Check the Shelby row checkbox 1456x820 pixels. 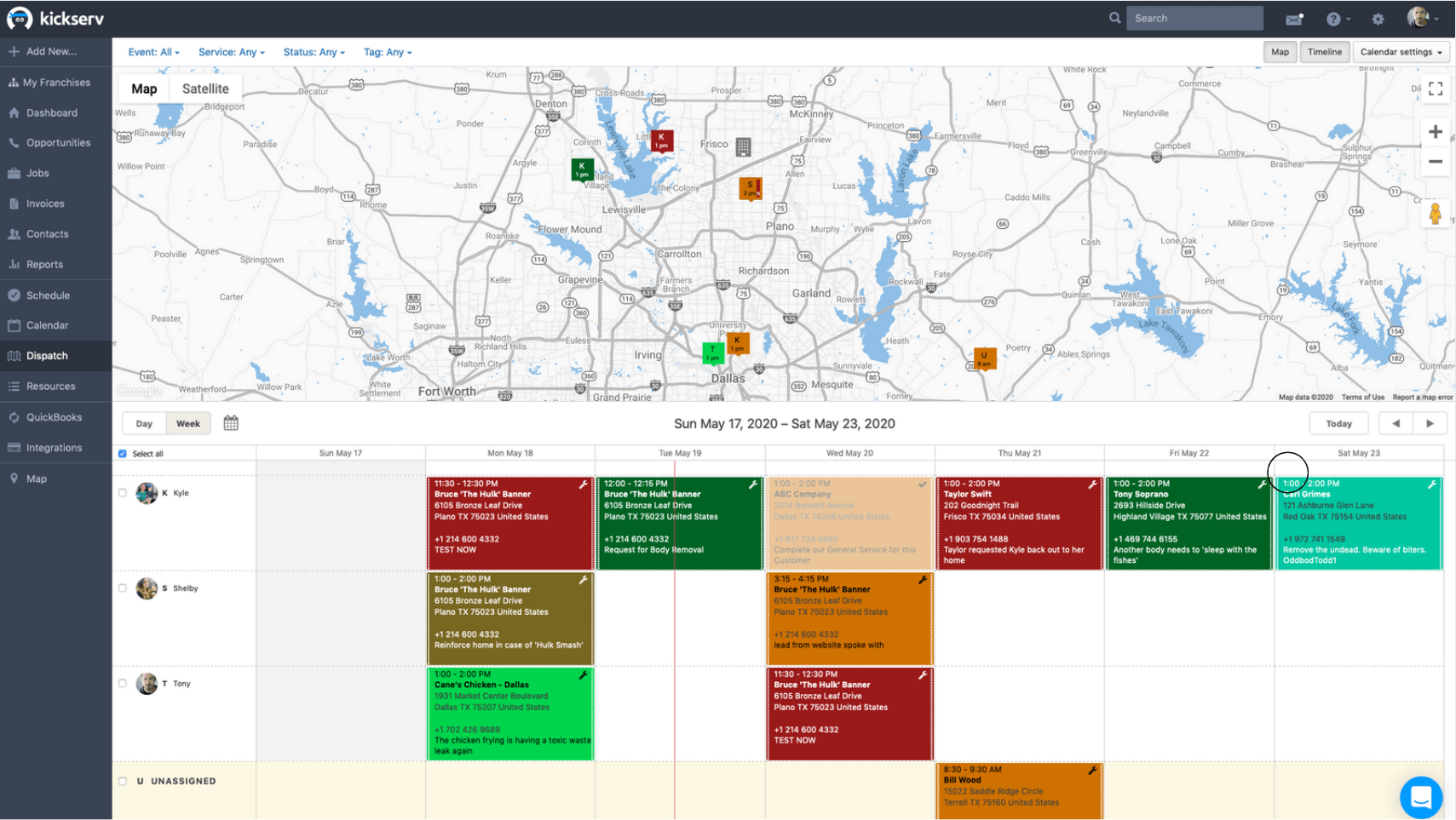pyautogui.click(x=123, y=588)
